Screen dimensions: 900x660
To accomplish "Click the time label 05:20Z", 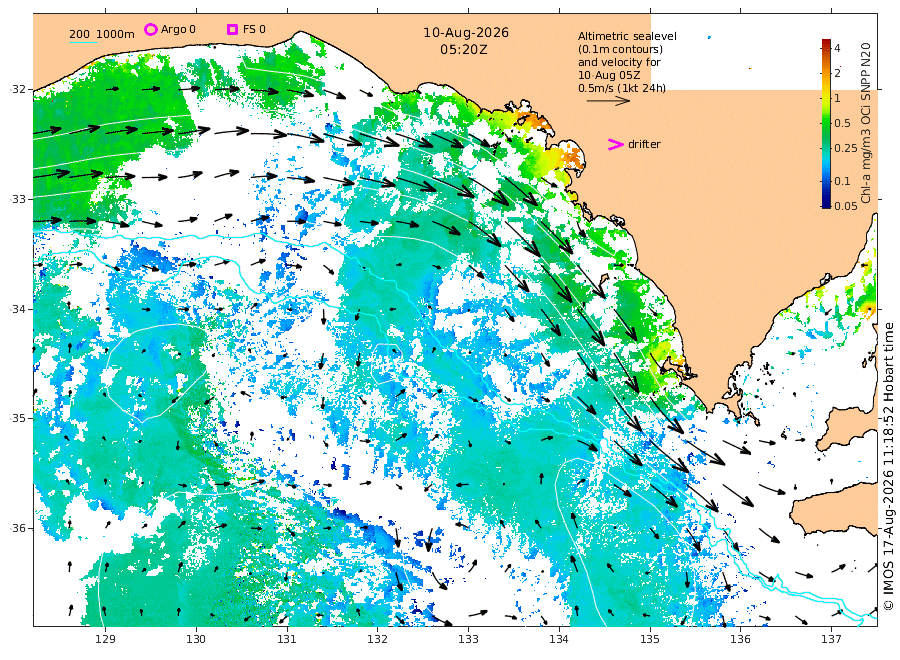I will (464, 50).
